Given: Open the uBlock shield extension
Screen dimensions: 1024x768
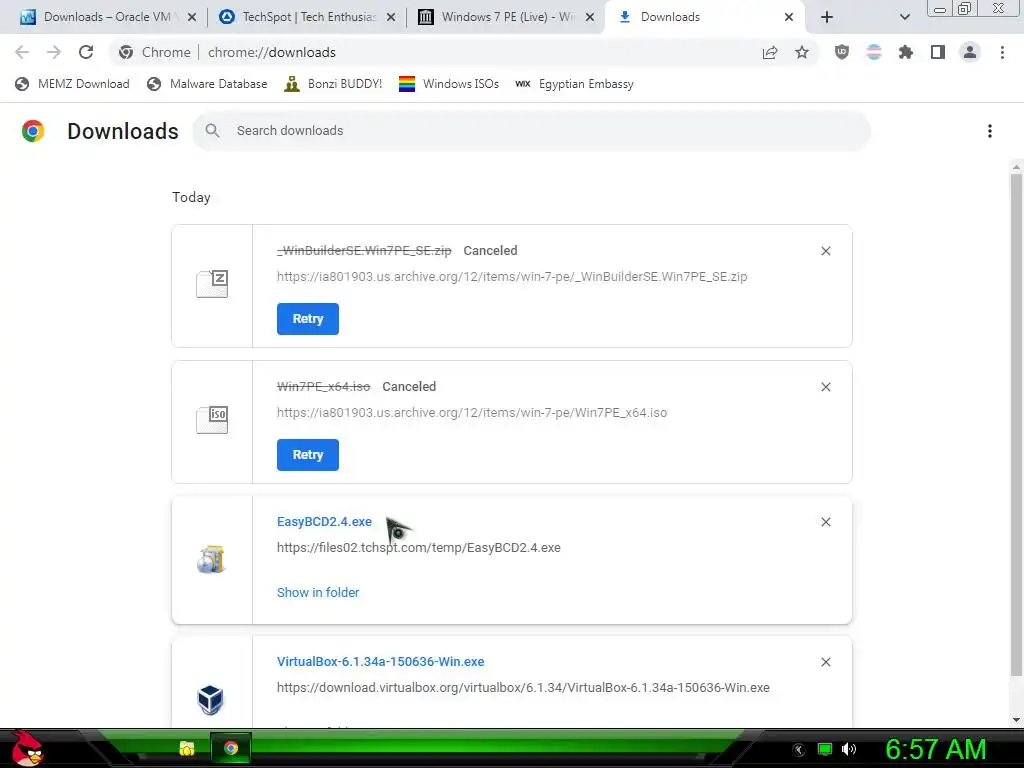Looking at the screenshot, I should point(842,52).
